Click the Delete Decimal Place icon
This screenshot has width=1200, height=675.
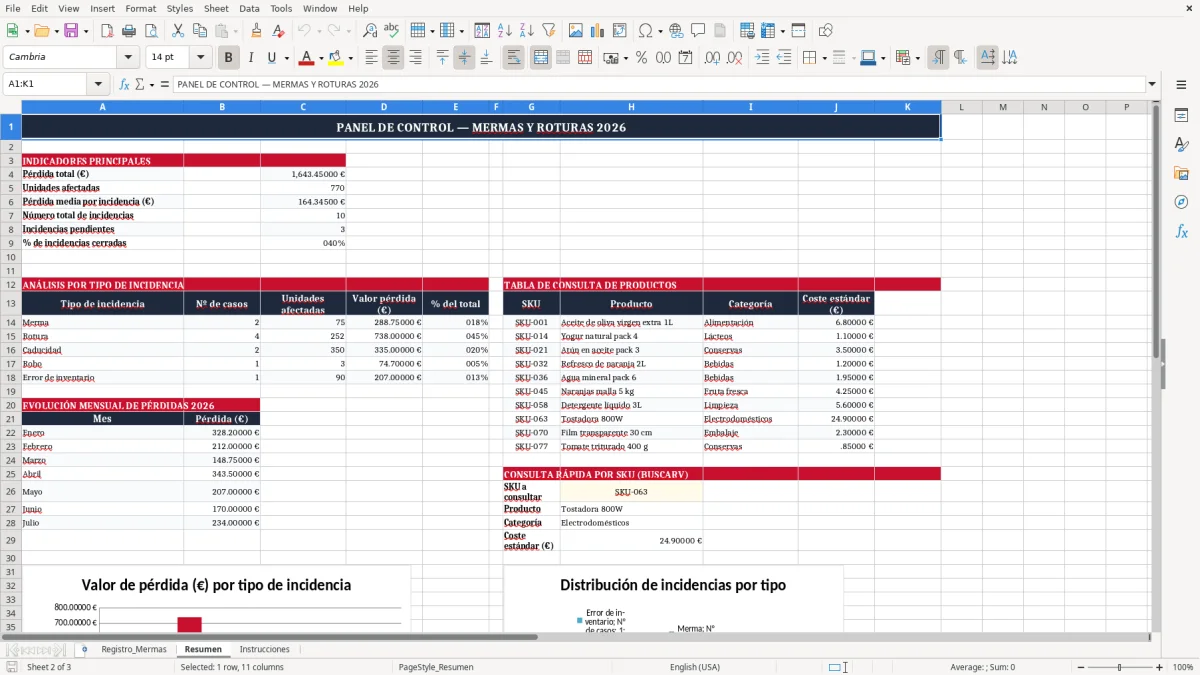pyautogui.click(x=734, y=58)
